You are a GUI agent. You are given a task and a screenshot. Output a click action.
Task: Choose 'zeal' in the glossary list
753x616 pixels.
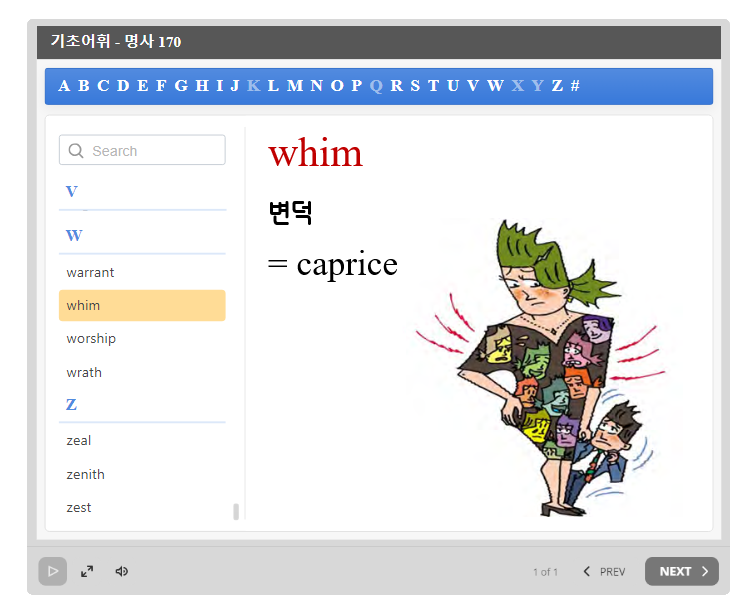pyautogui.click(x=79, y=441)
